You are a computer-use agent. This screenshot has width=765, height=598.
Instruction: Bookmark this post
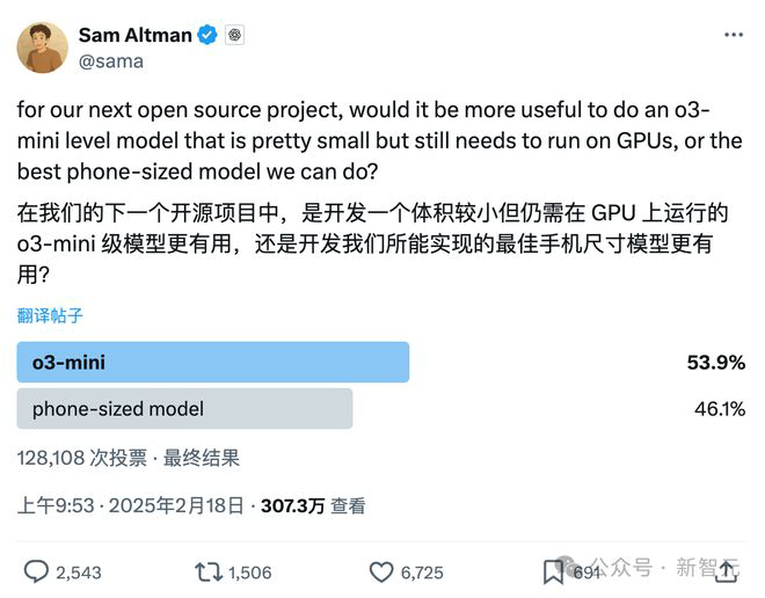pos(553,572)
